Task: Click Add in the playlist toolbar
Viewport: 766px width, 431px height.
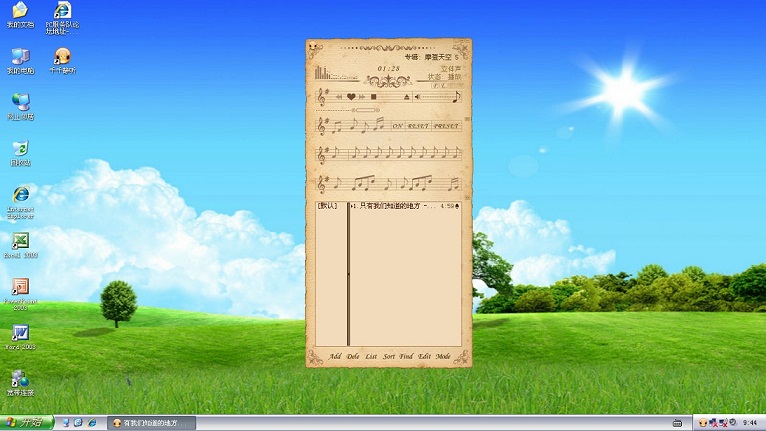Action: click(335, 356)
